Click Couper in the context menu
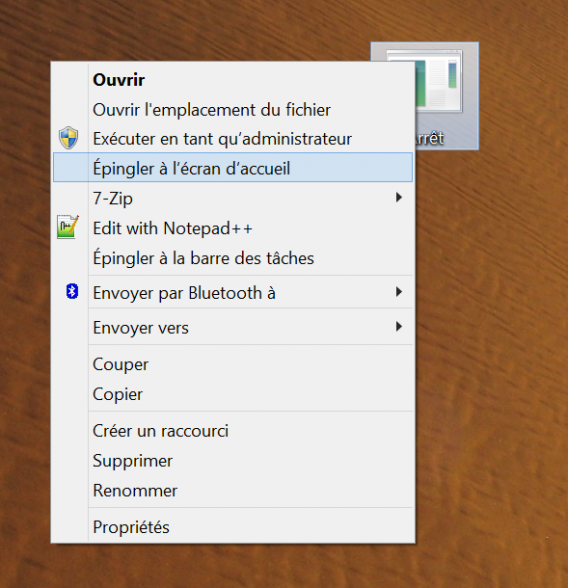This screenshot has height=588, width=568. tap(232, 364)
